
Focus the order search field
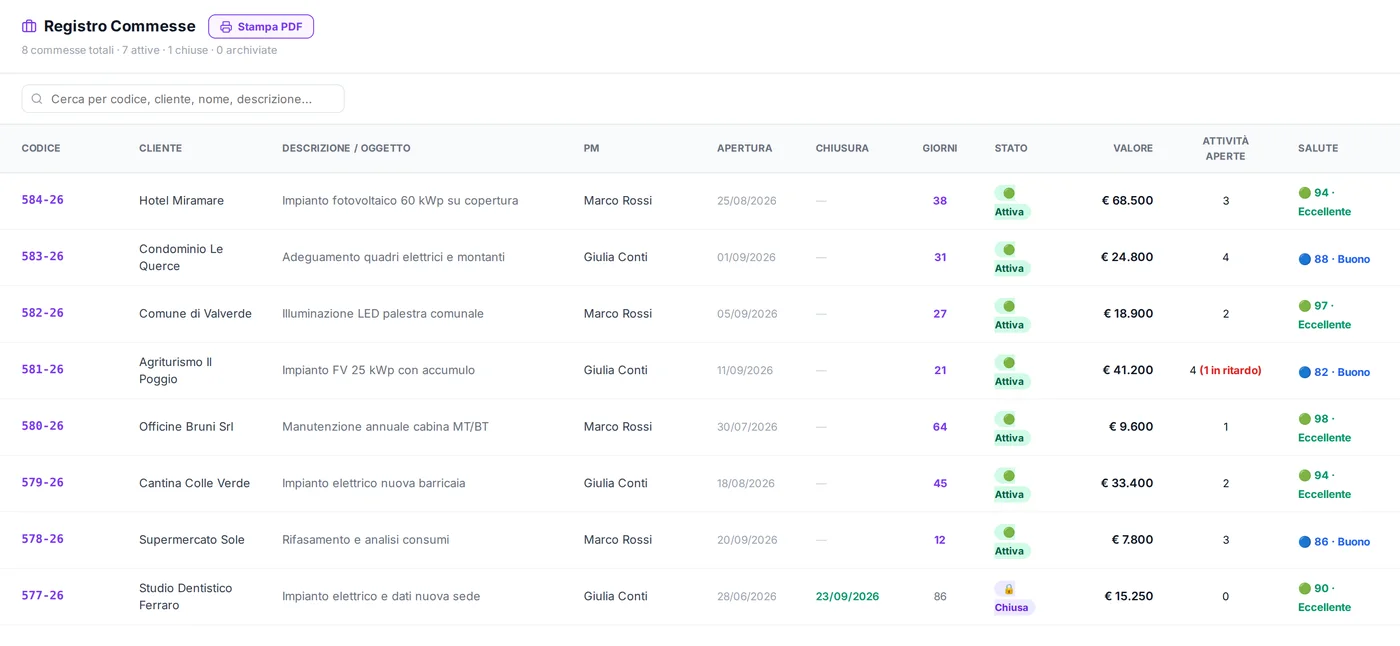[183, 99]
